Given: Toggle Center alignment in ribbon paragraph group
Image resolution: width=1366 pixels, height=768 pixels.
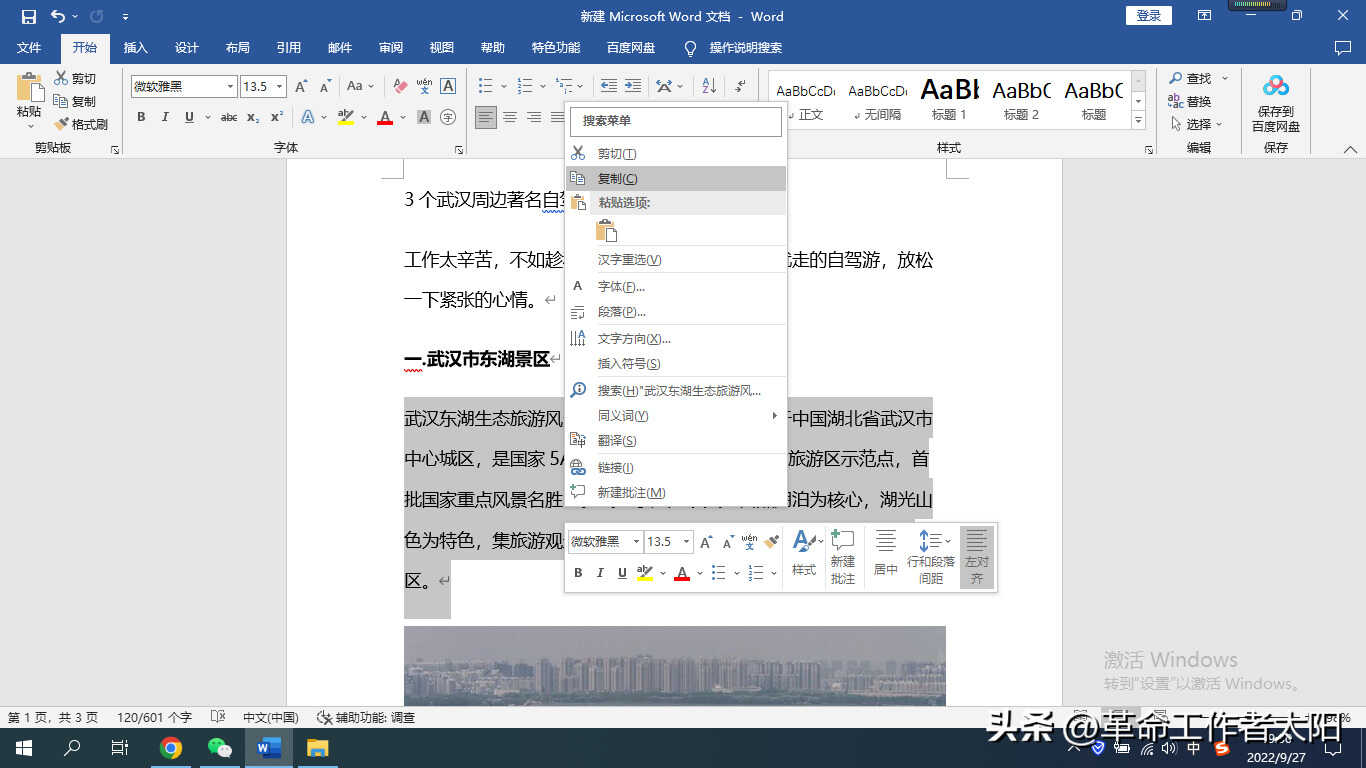Looking at the screenshot, I should pyautogui.click(x=510, y=117).
